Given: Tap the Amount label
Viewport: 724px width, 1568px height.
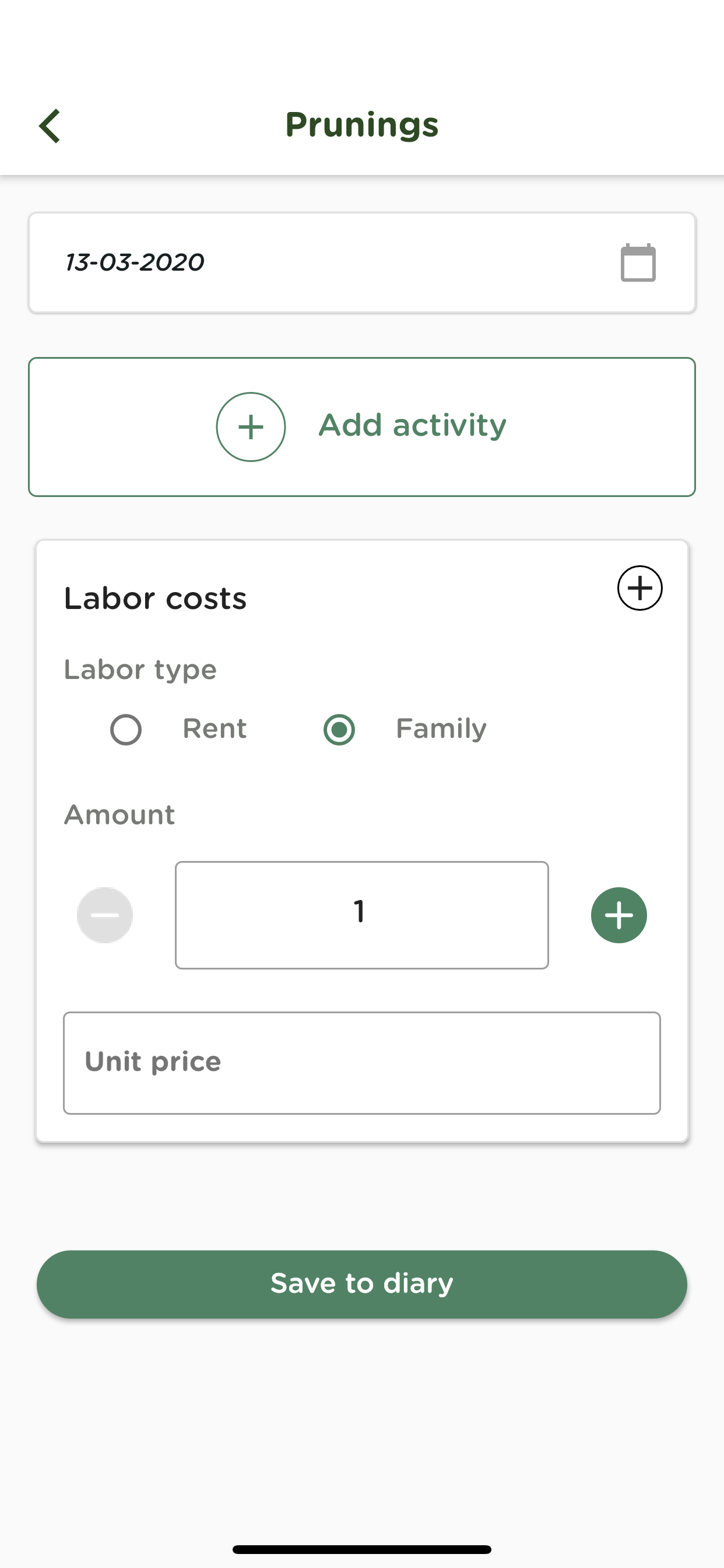Looking at the screenshot, I should pyautogui.click(x=120, y=814).
